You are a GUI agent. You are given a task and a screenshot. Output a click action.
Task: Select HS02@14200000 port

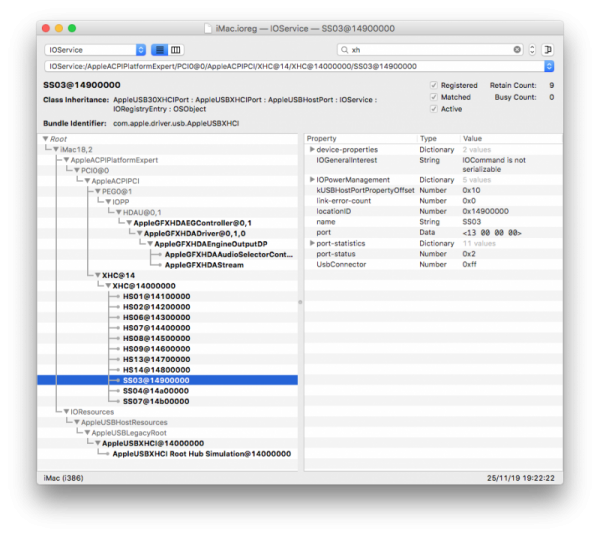157,307
